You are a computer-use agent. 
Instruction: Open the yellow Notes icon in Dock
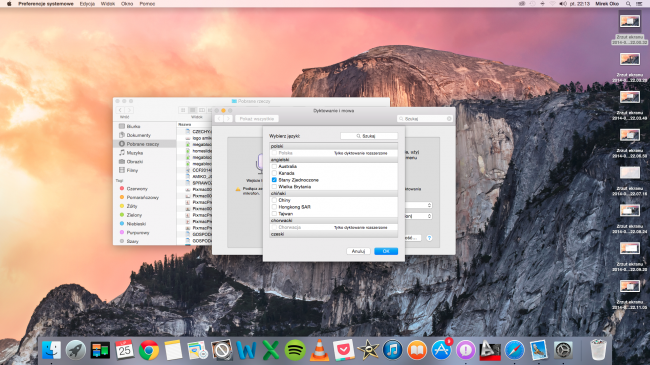(x=173, y=350)
